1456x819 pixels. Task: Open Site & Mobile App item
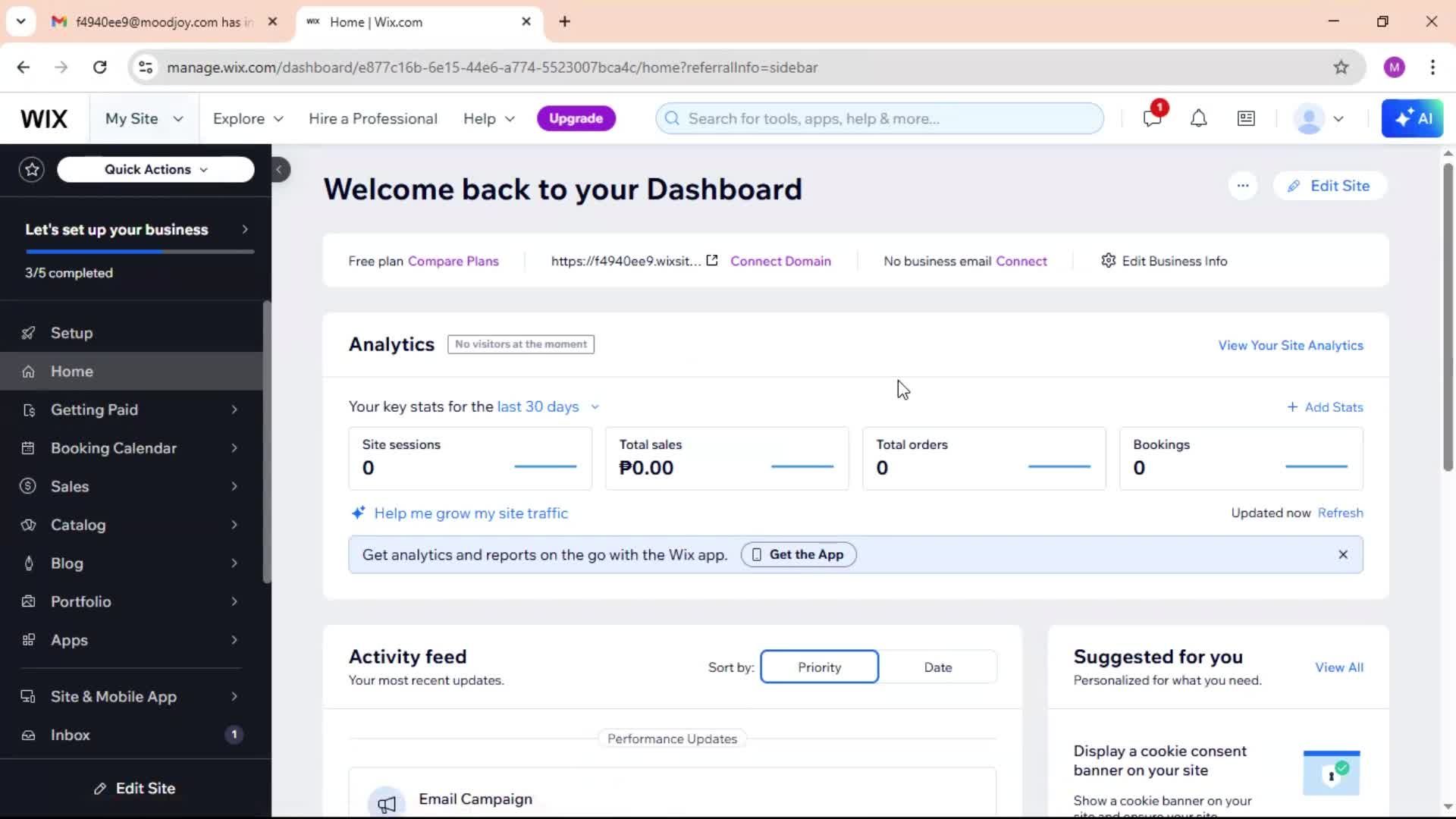click(x=131, y=697)
